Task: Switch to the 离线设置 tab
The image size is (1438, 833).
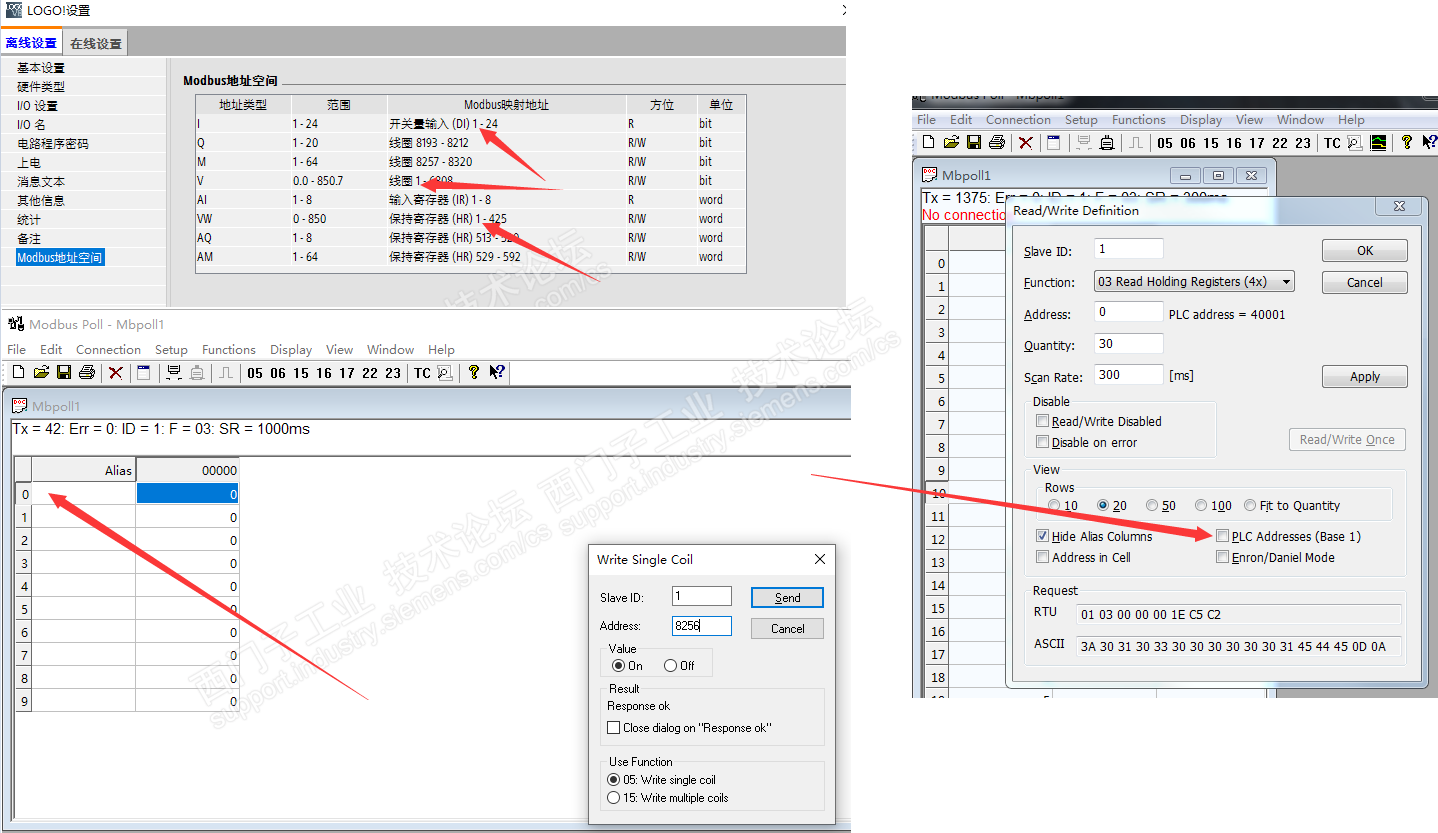Action: 31,43
